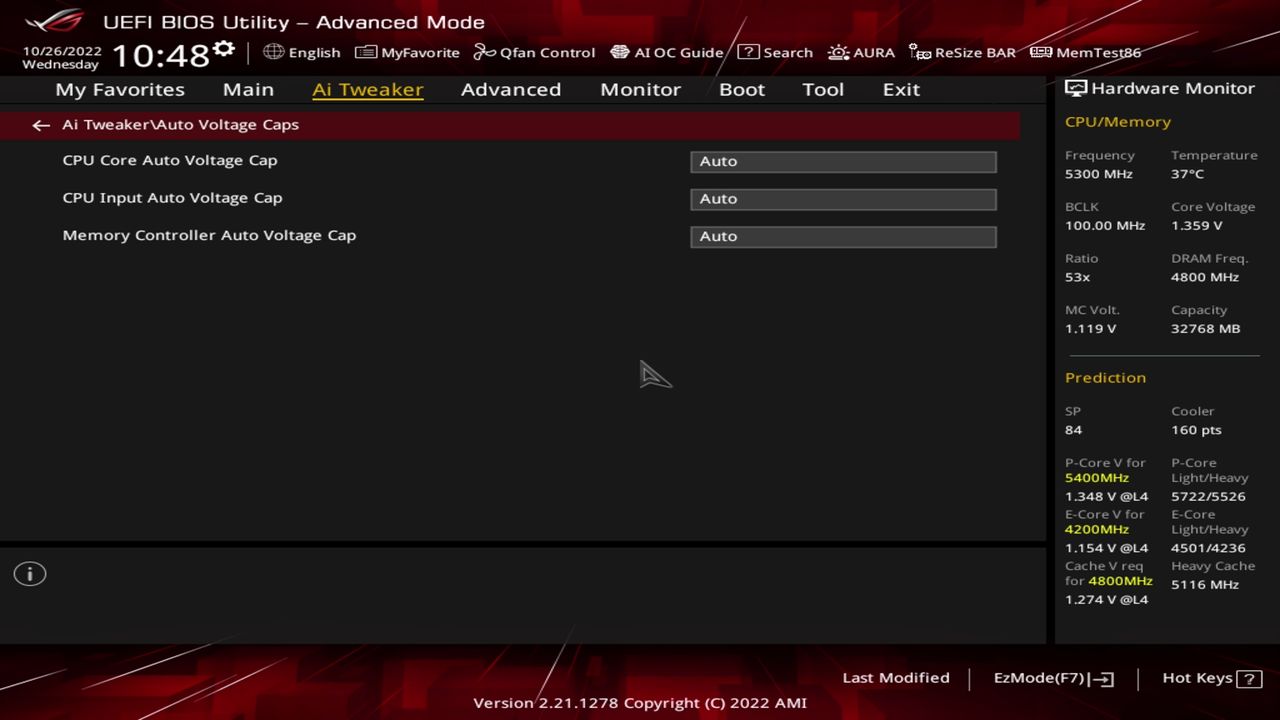
Task: Click the Ai Tweaker\Auto Voltage Caps breadcrumb
Action: [x=180, y=125]
